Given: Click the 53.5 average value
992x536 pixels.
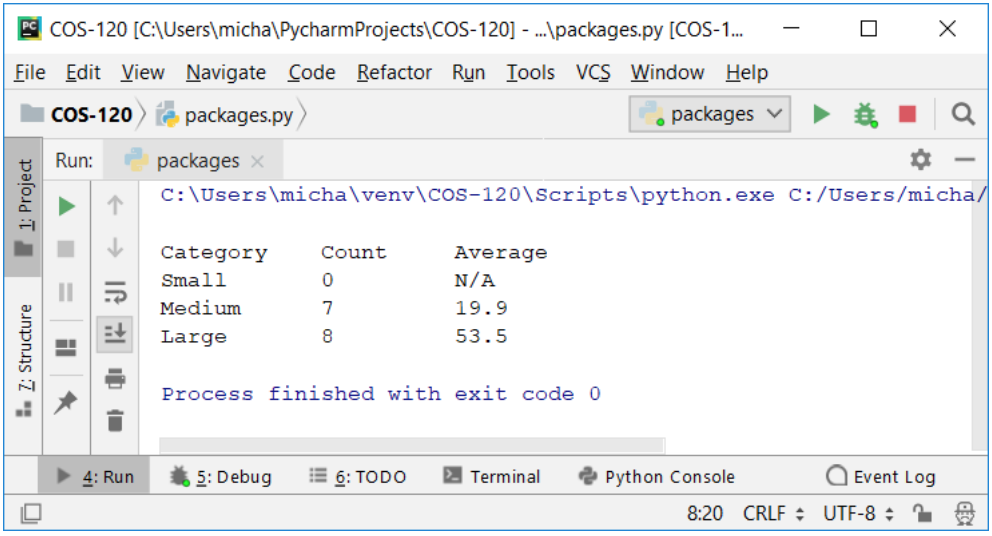Looking at the screenshot, I should click(x=481, y=336).
